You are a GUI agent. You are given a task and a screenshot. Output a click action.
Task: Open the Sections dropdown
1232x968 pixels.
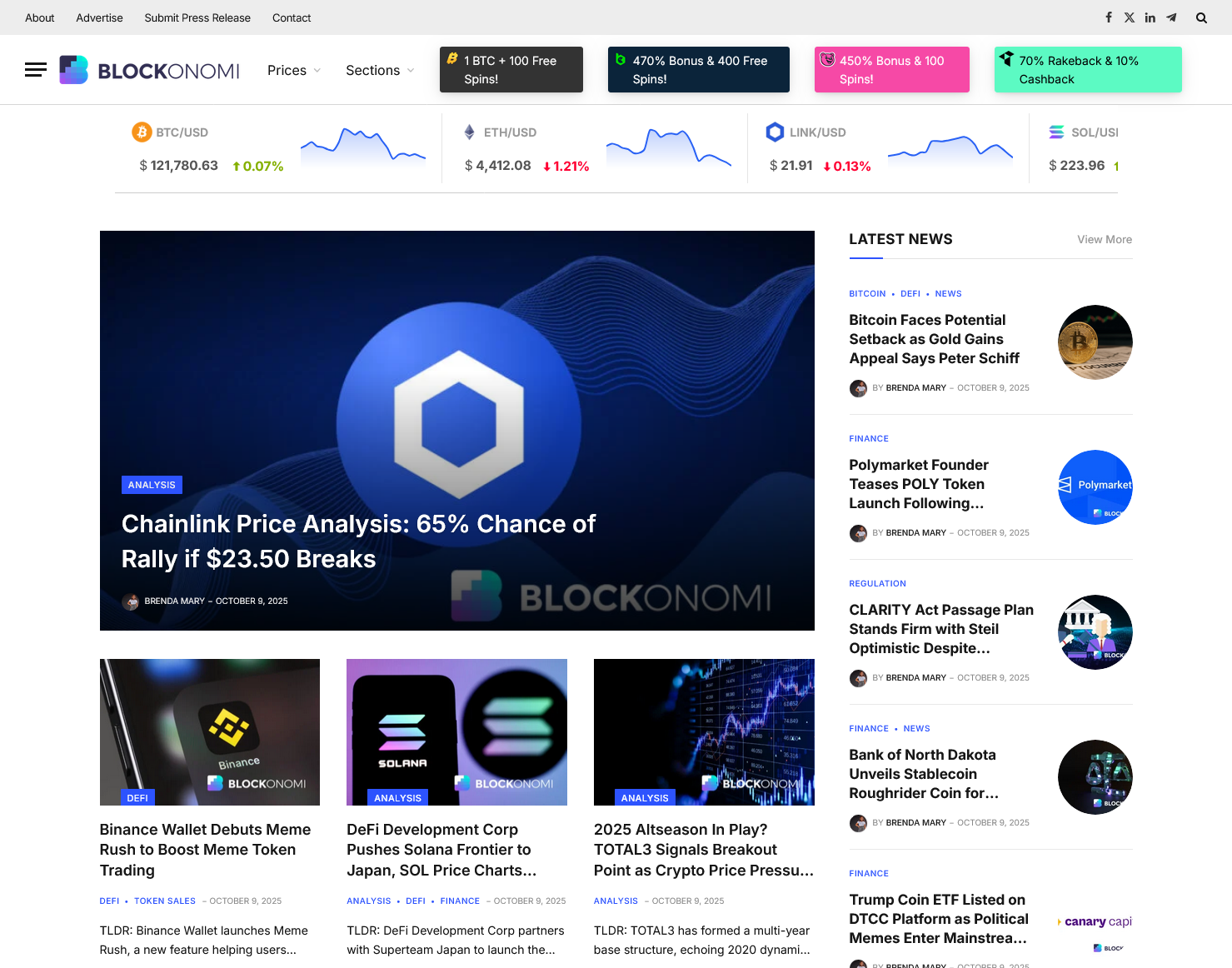[373, 70]
